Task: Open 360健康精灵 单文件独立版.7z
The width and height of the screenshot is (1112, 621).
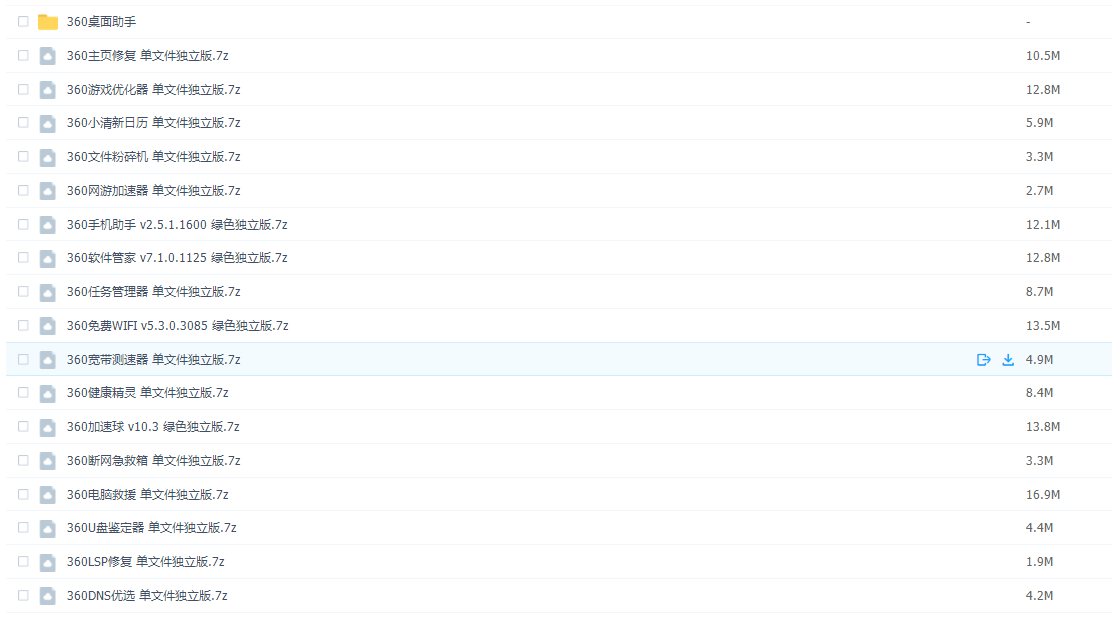Action: tap(148, 393)
